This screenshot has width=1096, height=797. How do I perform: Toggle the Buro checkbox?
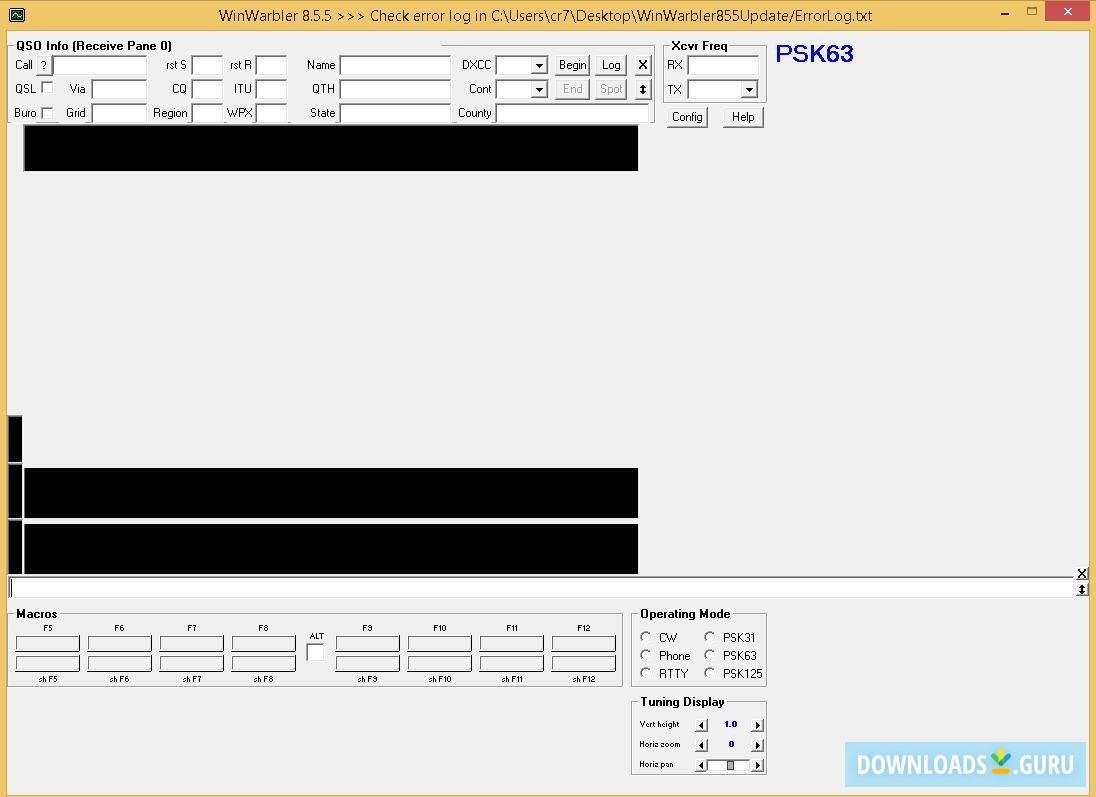coord(48,113)
